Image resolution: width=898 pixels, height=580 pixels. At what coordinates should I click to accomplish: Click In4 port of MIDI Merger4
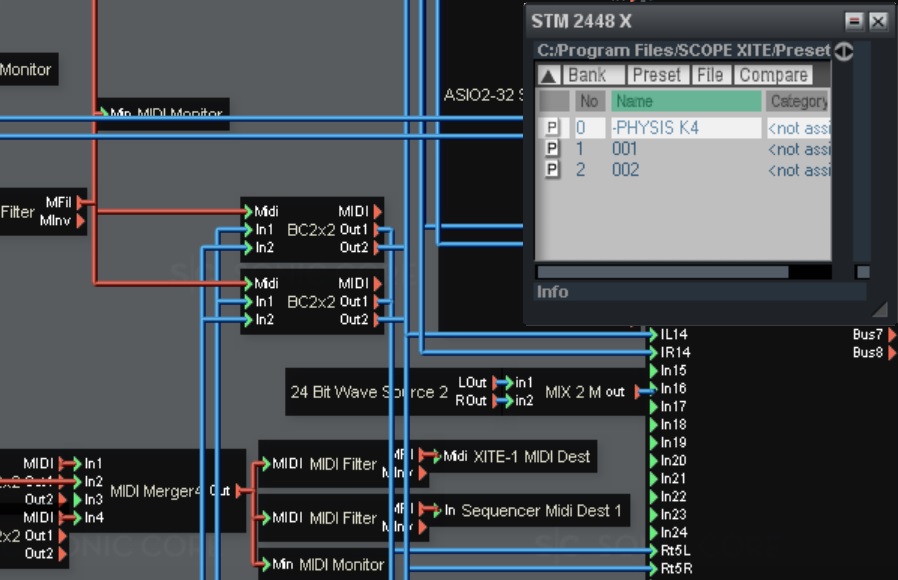(77, 518)
